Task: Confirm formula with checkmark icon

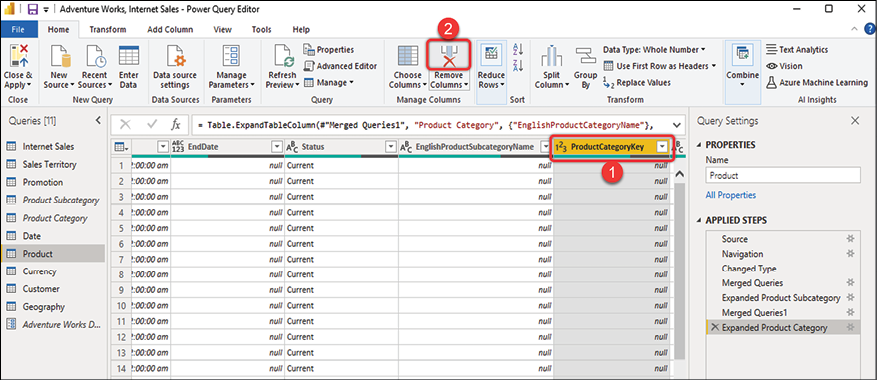Action: 151,124
